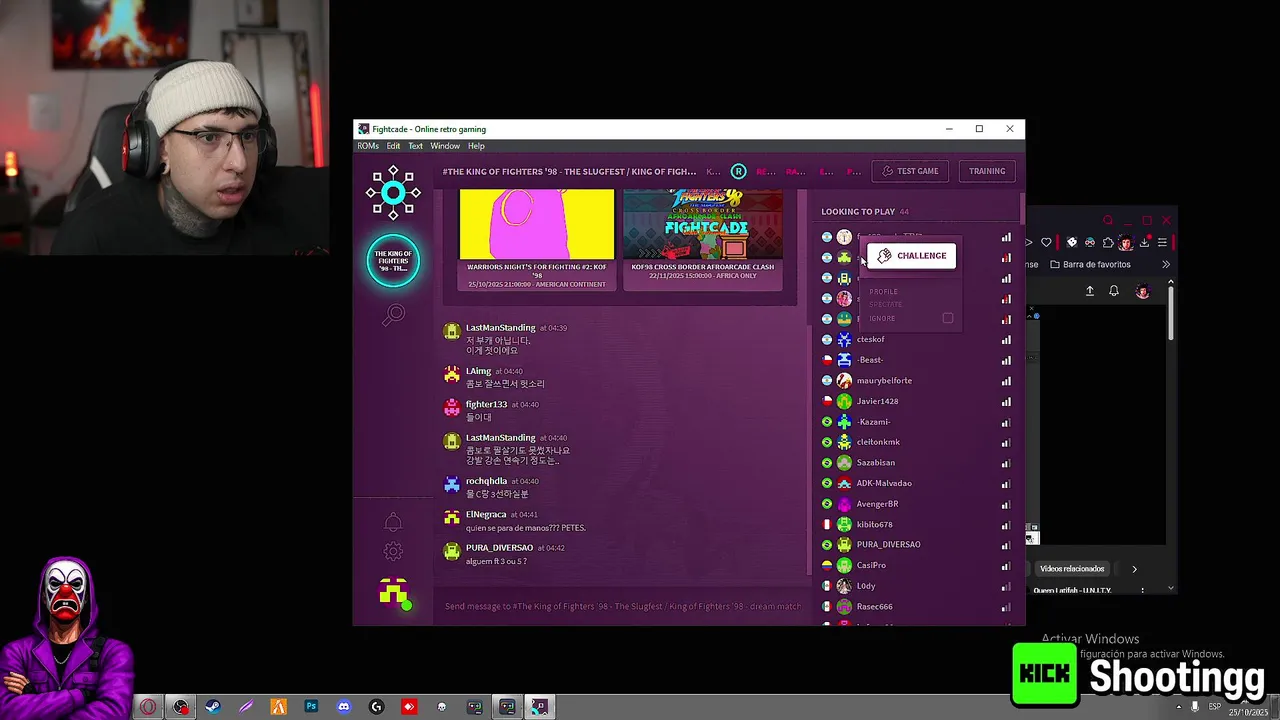This screenshot has height=720, width=1280.
Task: Select player L0dy in the list
Action: click(x=866, y=586)
